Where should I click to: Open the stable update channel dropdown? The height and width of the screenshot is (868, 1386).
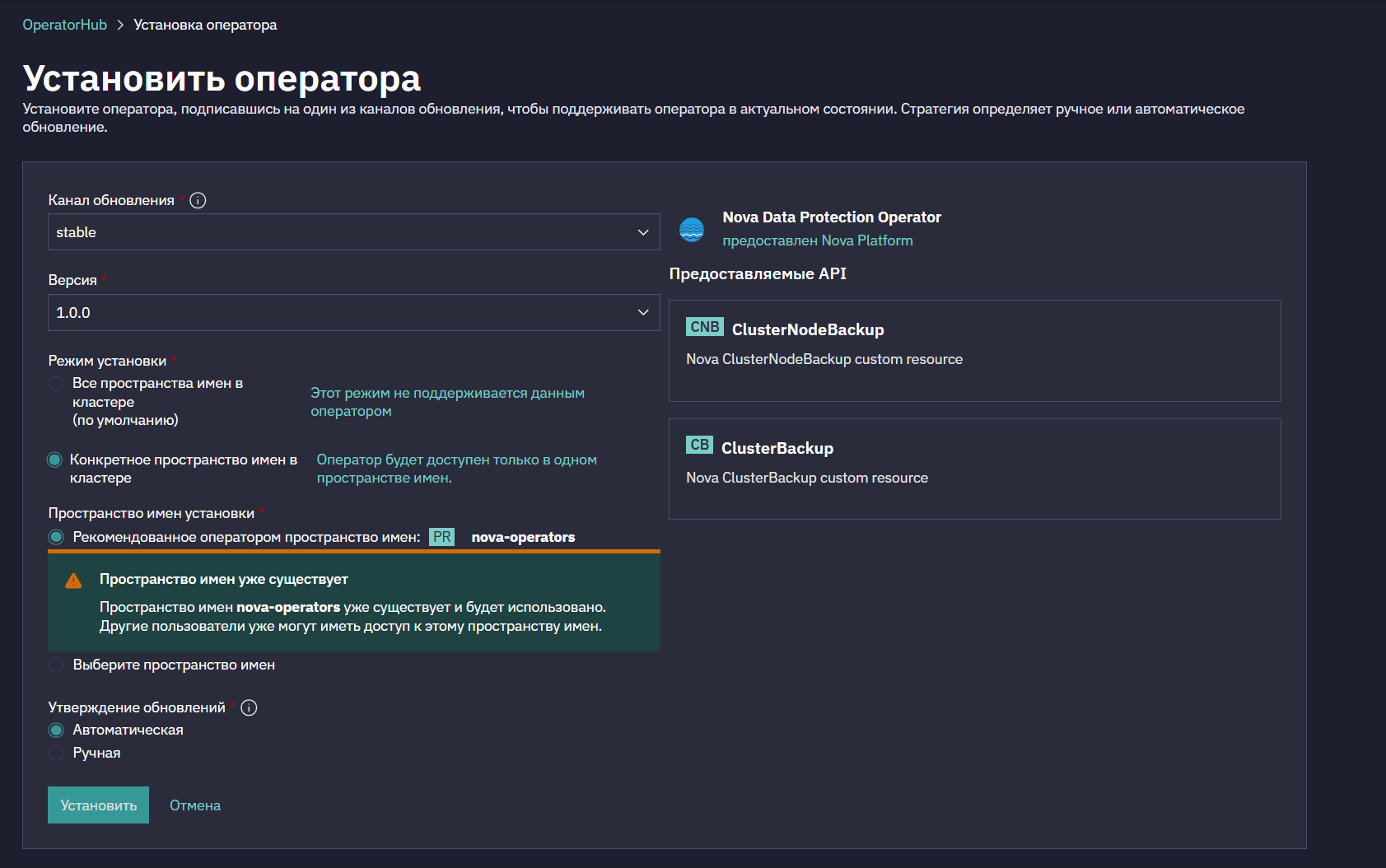pyautogui.click(x=354, y=232)
